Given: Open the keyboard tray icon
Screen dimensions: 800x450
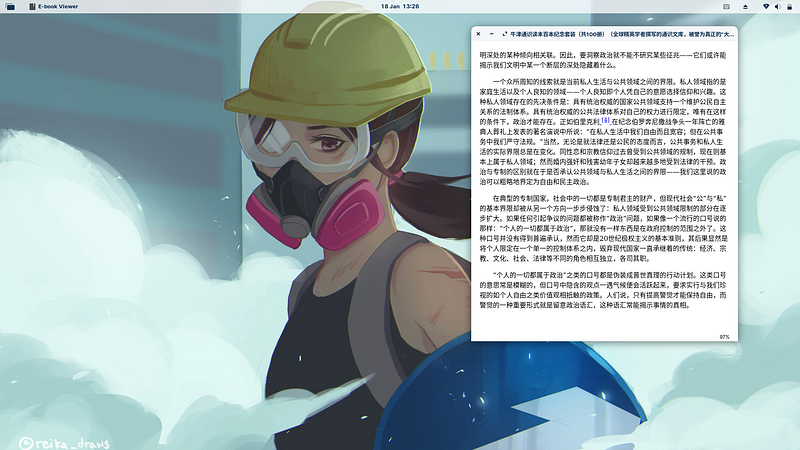Looking at the screenshot, I should [727, 7].
